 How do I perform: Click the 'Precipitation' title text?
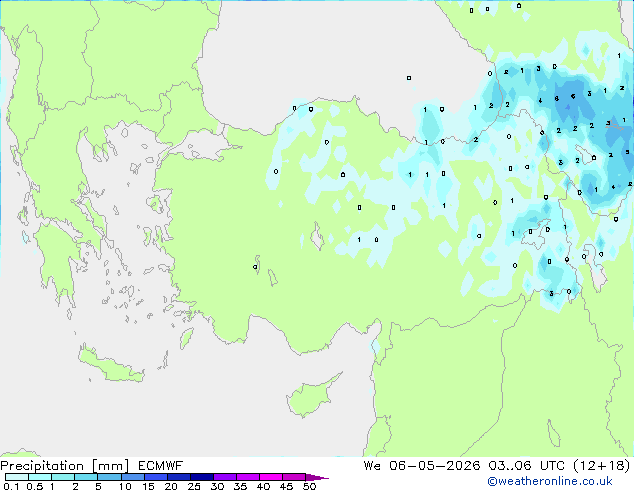click(42, 466)
